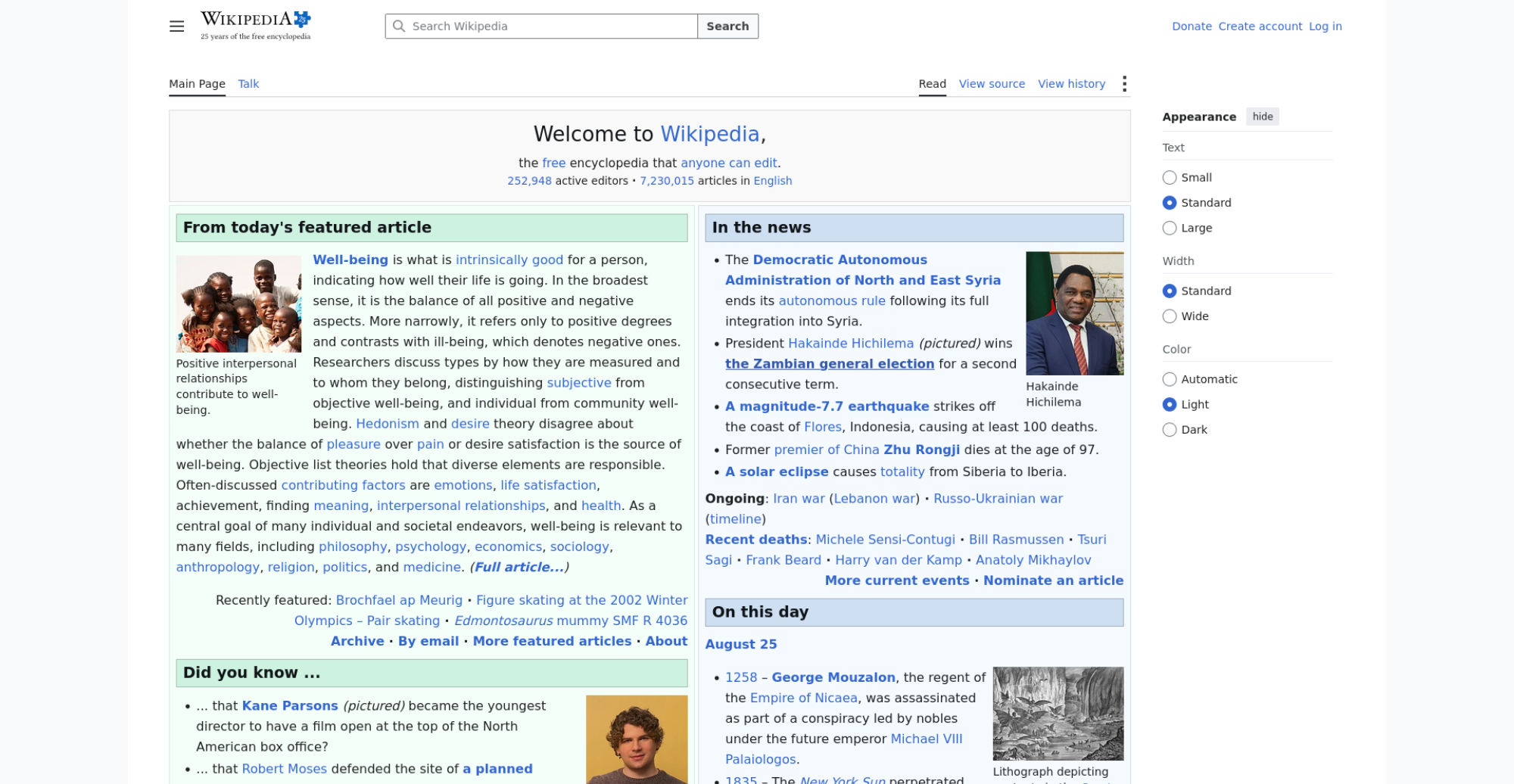Open the 252,948 active editors link
1514x784 pixels.
(529, 181)
